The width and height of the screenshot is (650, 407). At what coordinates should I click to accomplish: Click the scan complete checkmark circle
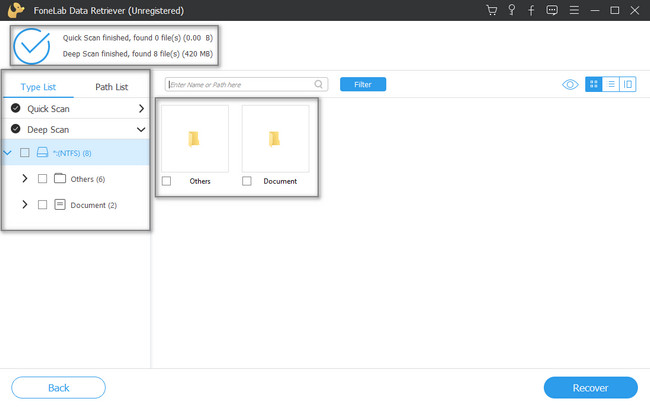pyautogui.click(x=32, y=46)
